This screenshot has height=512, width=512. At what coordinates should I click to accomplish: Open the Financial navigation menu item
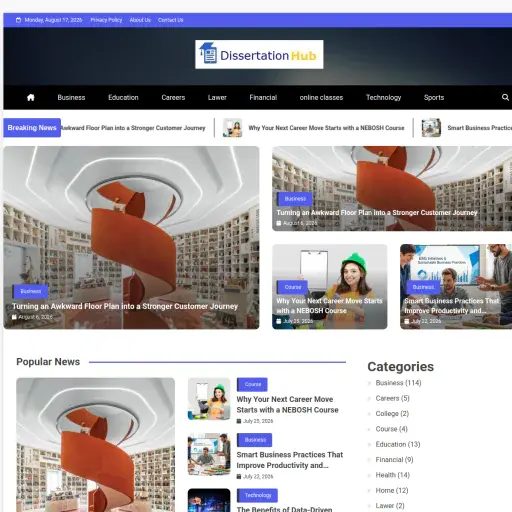263,98
